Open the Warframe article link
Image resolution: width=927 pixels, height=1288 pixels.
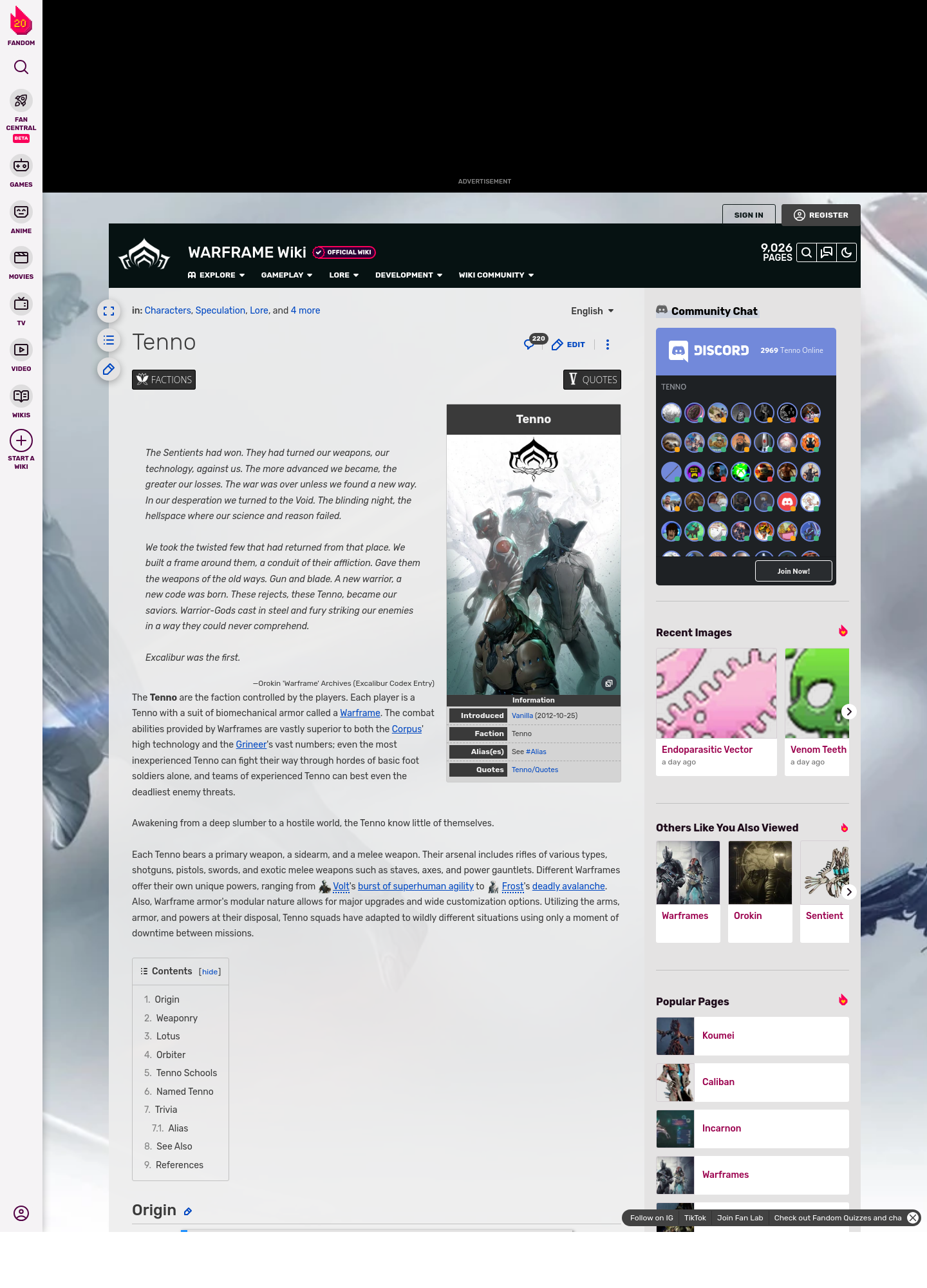point(360,713)
